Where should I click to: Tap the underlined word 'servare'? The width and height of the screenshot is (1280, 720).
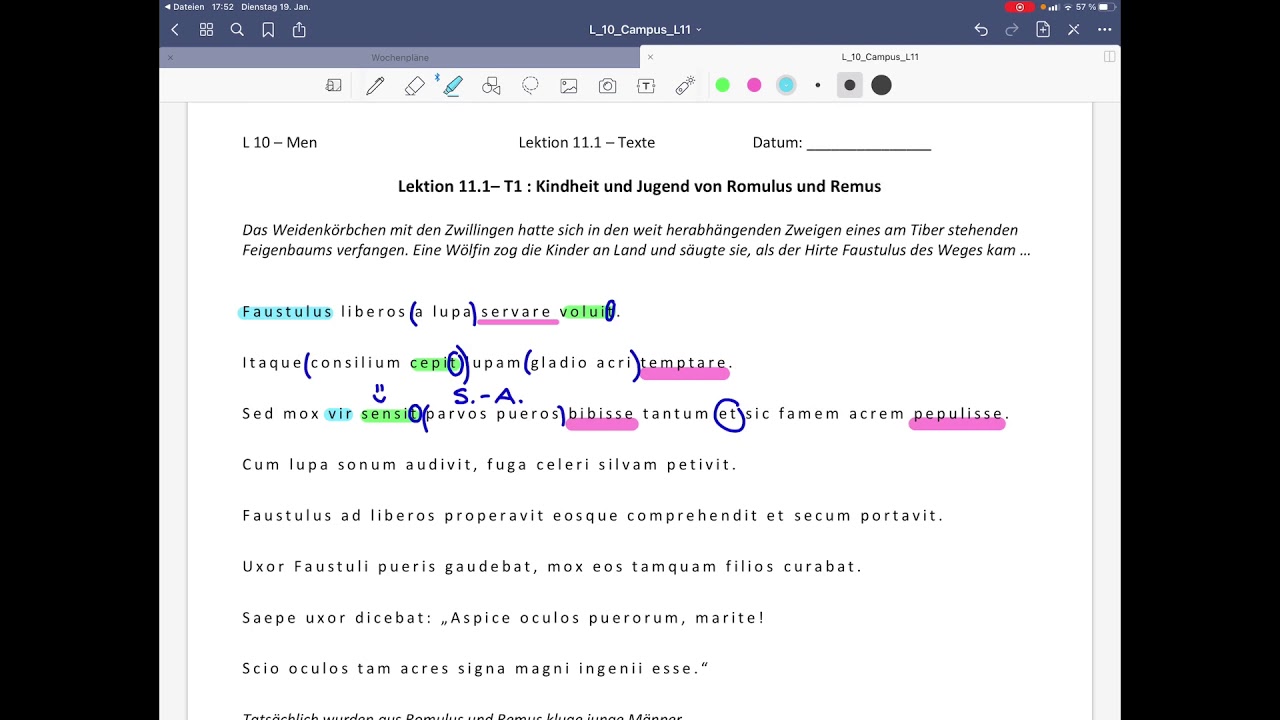point(516,312)
